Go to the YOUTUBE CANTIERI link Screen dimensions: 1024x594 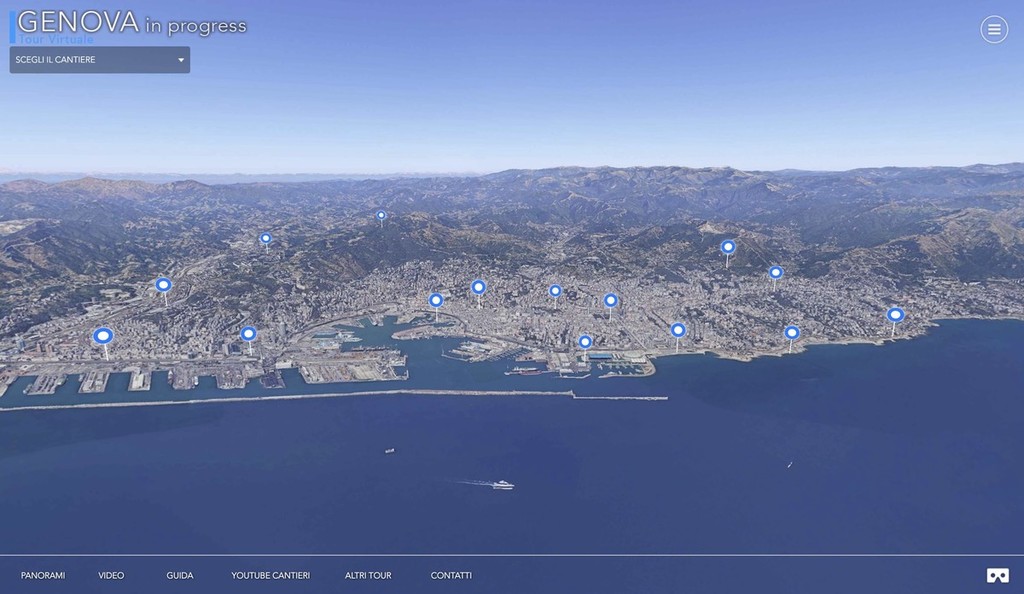coord(270,575)
